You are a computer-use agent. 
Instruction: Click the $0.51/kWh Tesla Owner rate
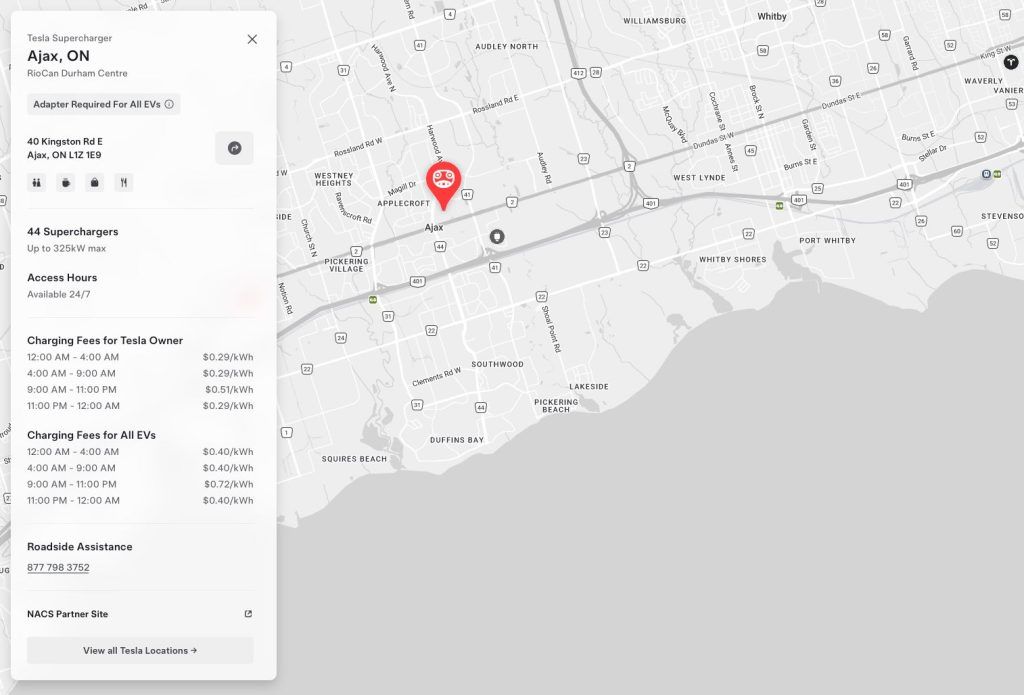click(x=229, y=390)
